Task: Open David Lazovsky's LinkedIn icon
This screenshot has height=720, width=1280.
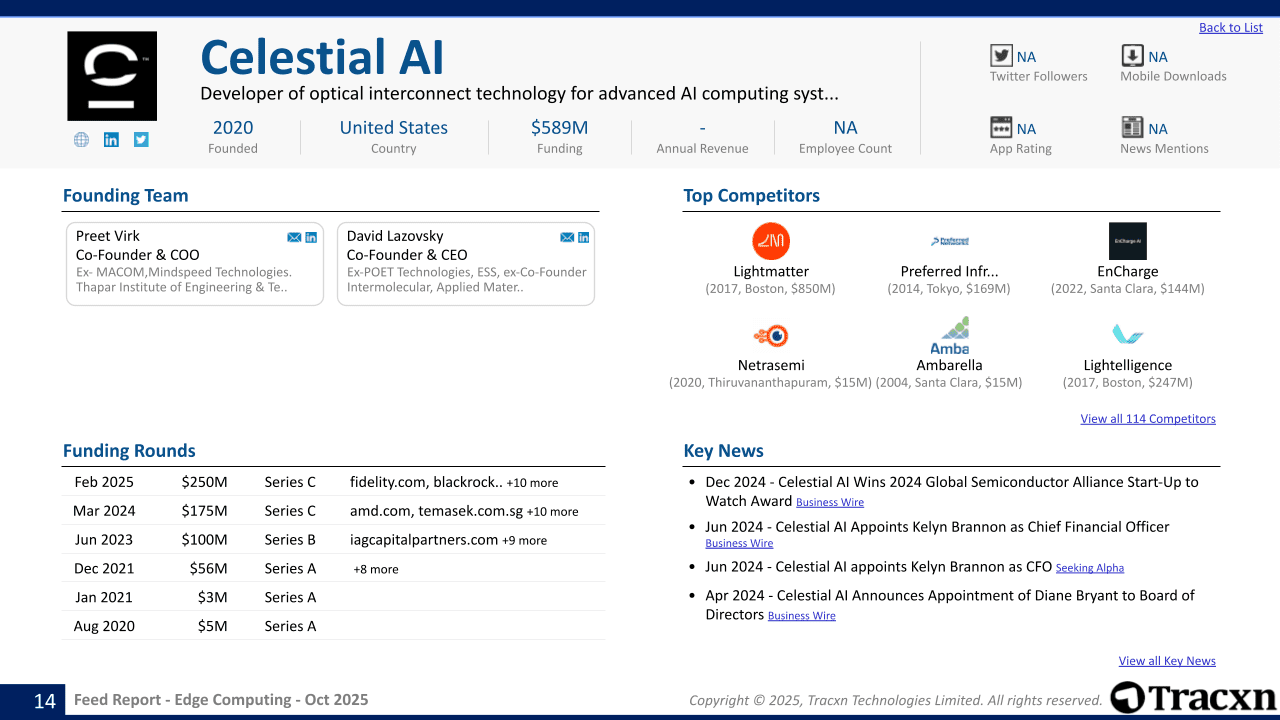Action: click(584, 237)
